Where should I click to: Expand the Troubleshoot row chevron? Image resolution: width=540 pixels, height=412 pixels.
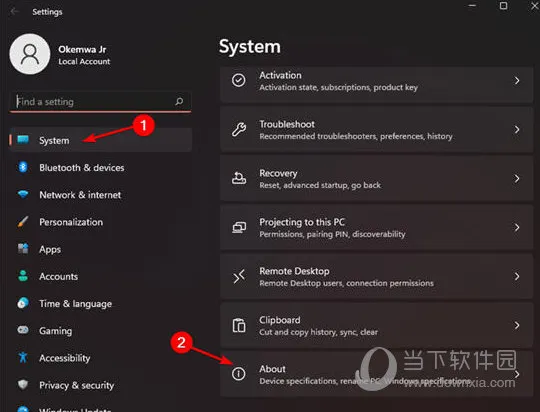click(x=517, y=130)
